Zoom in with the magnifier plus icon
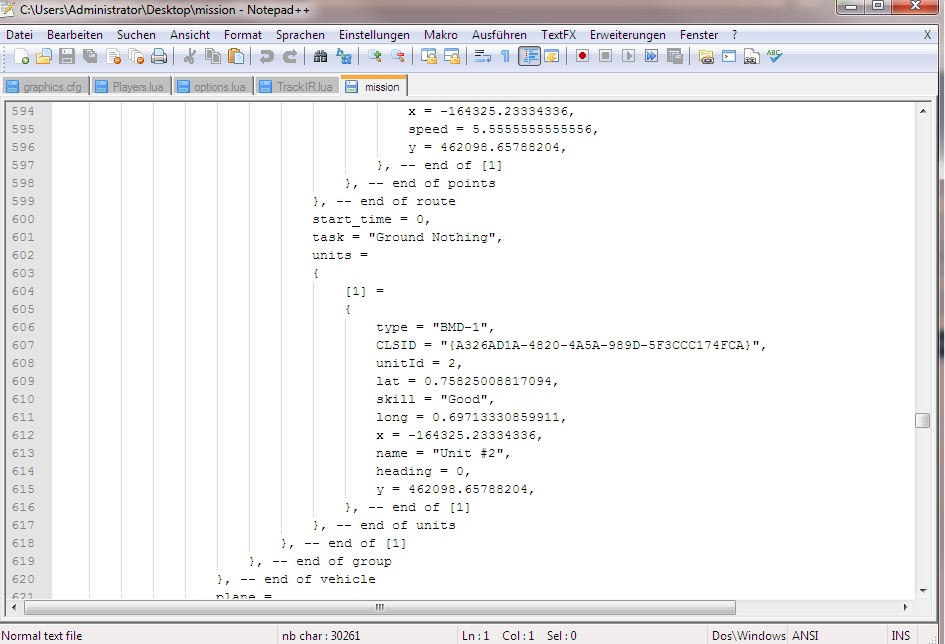 (x=374, y=57)
